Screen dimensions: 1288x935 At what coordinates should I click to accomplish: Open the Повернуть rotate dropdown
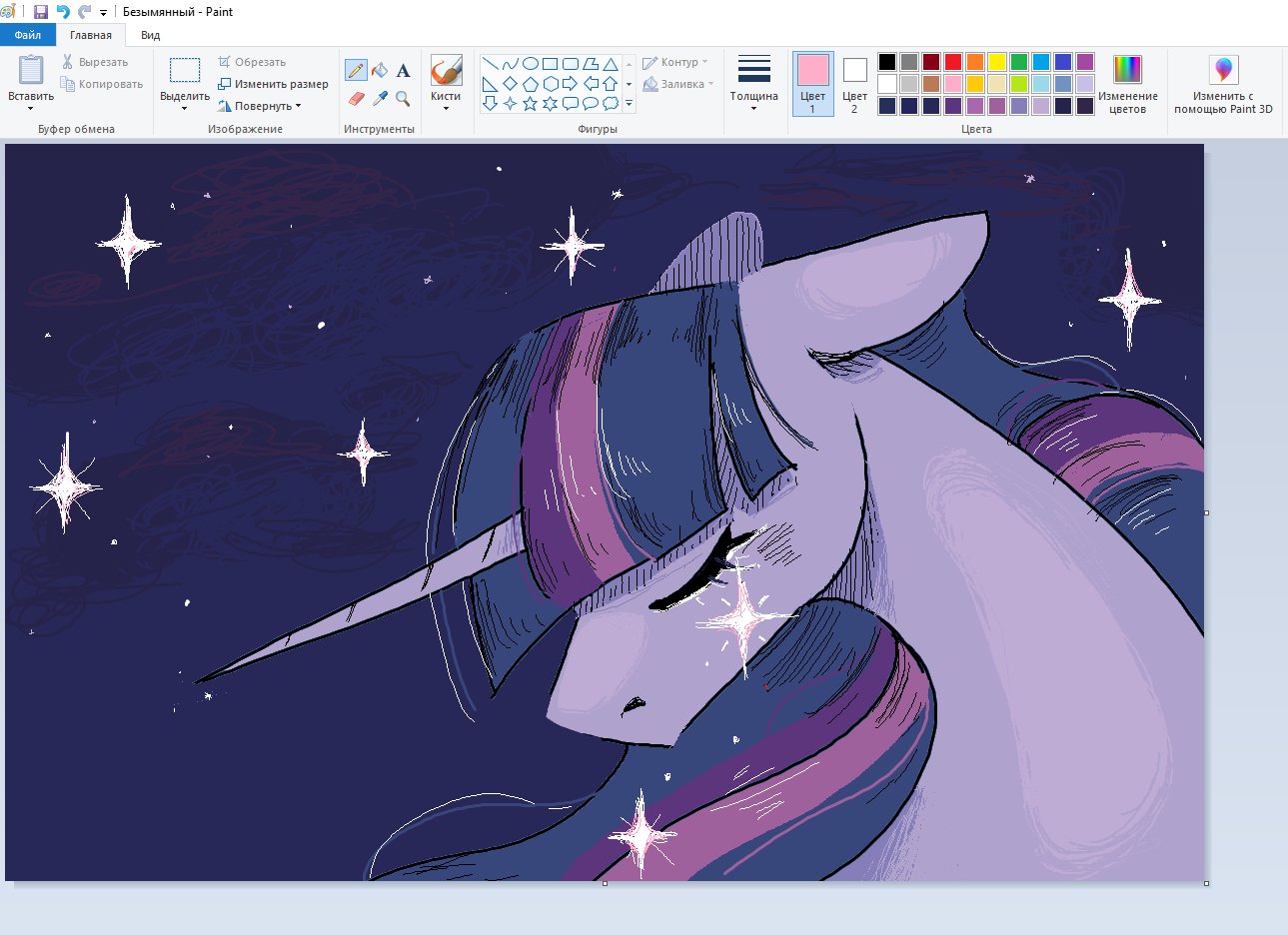[x=259, y=106]
